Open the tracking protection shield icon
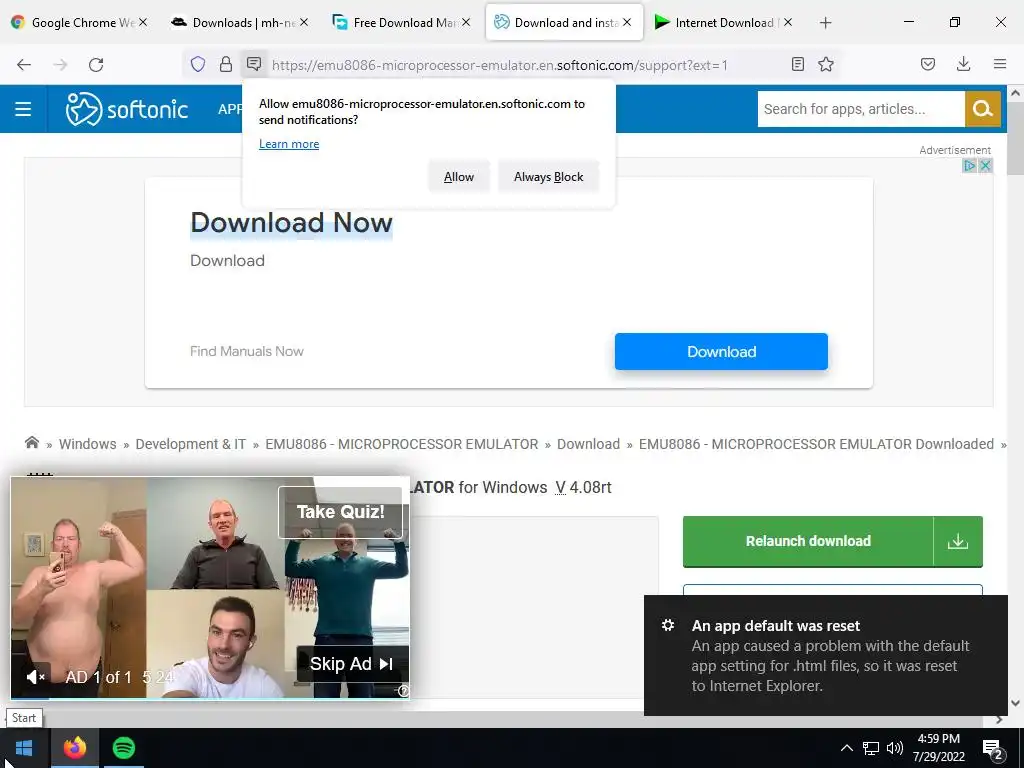The height and width of the screenshot is (768, 1024). 198,64
